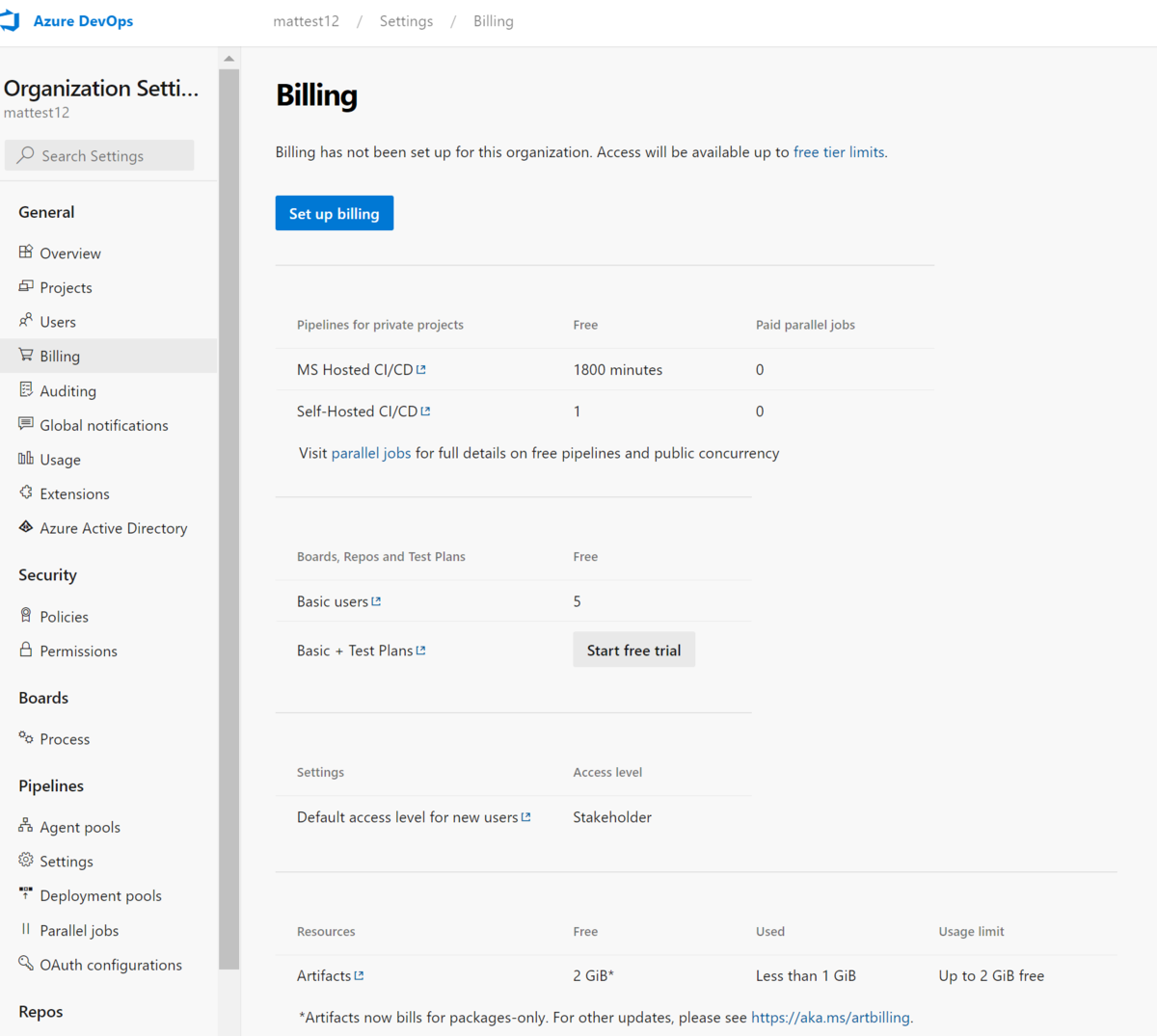Open the Users settings page
This screenshot has height=1036, width=1157.
pyautogui.click(x=58, y=322)
